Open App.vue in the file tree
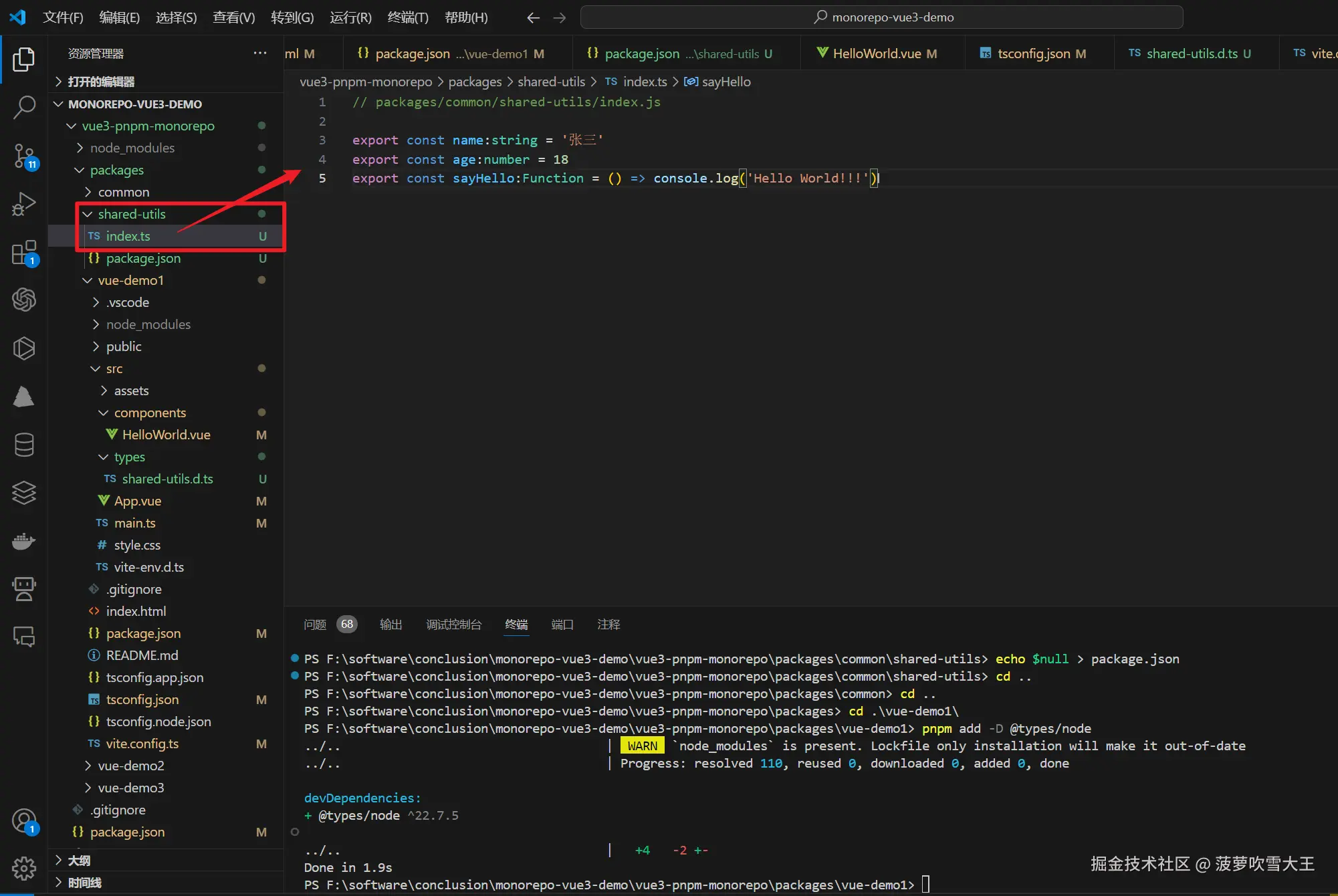 tap(138, 501)
